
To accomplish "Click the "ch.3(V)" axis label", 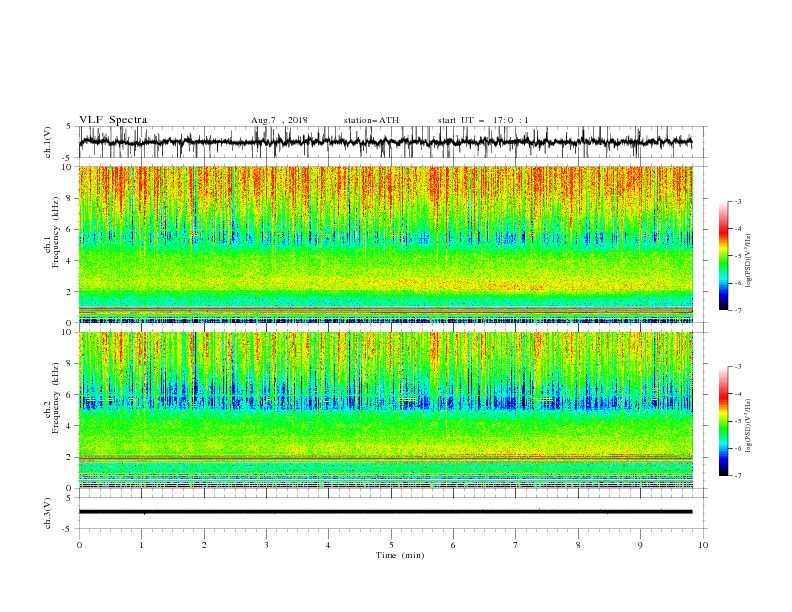I will (x=48, y=513).
